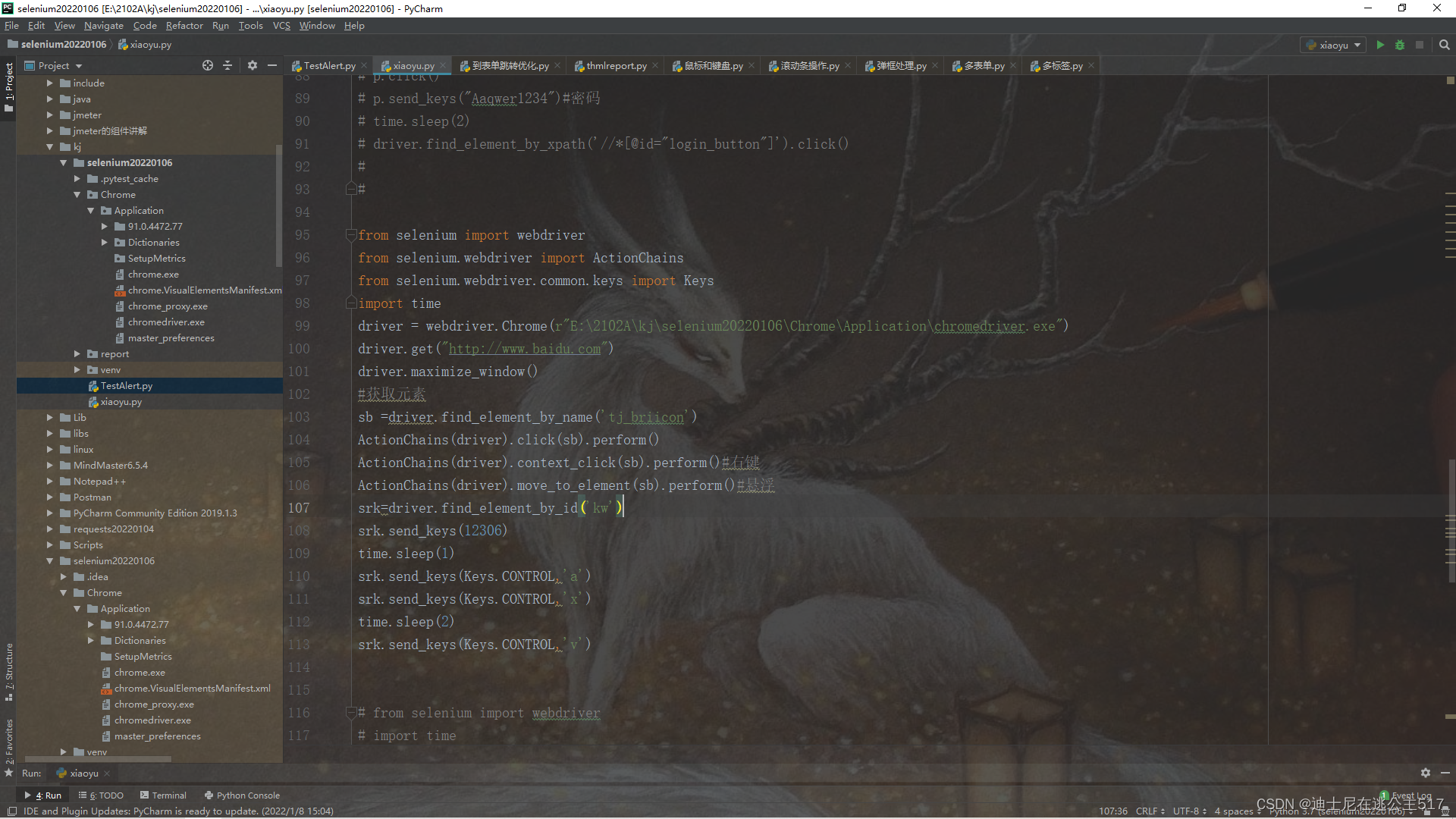Open Python Console tool window
Viewport: 1456px width, 819px height.
click(242, 795)
